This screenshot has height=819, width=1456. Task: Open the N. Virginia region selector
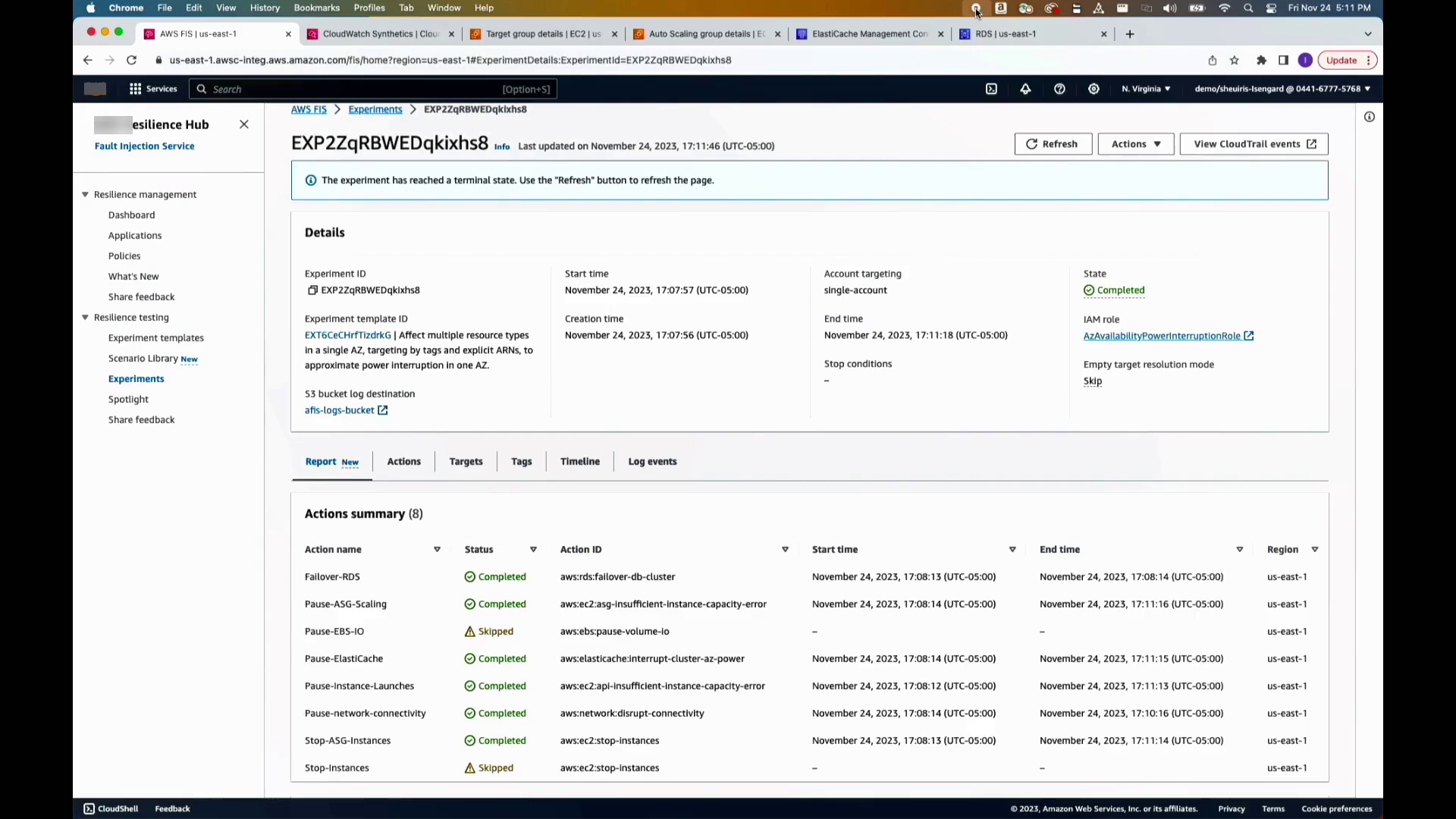point(1145,89)
